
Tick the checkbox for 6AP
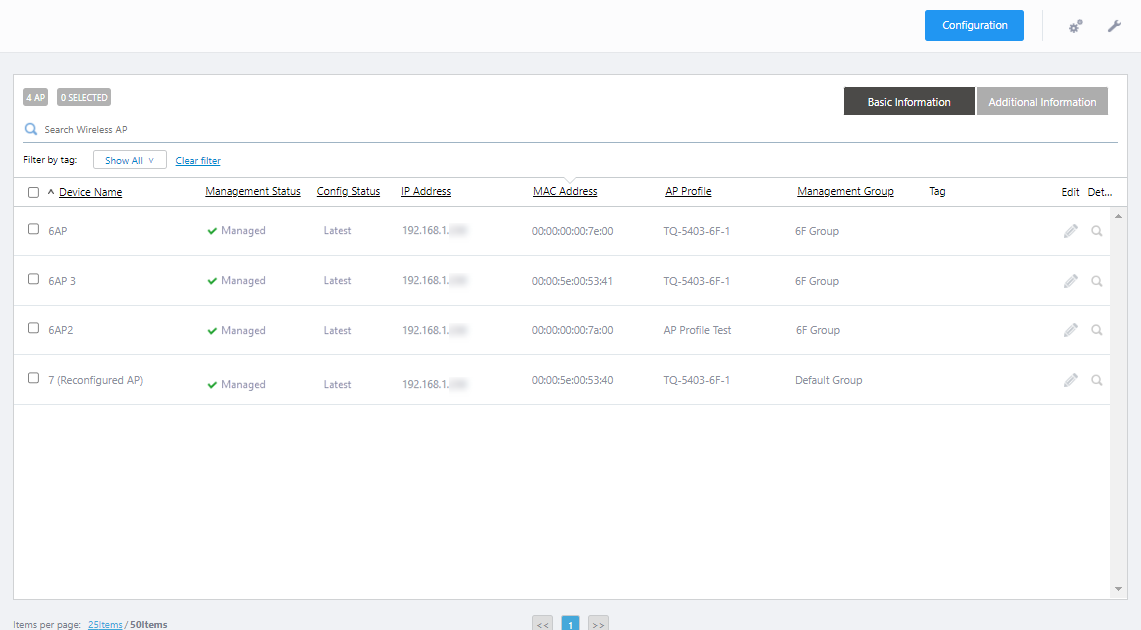coord(33,229)
